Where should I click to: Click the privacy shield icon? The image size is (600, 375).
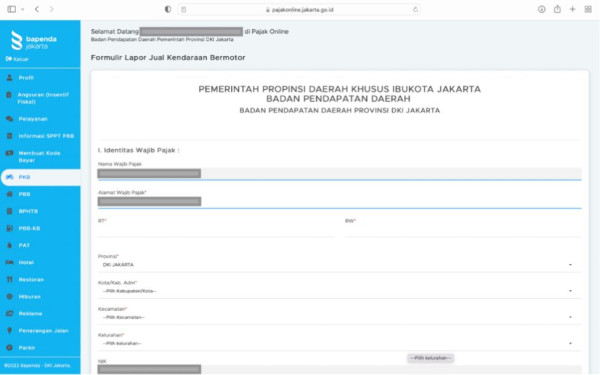(168, 9)
